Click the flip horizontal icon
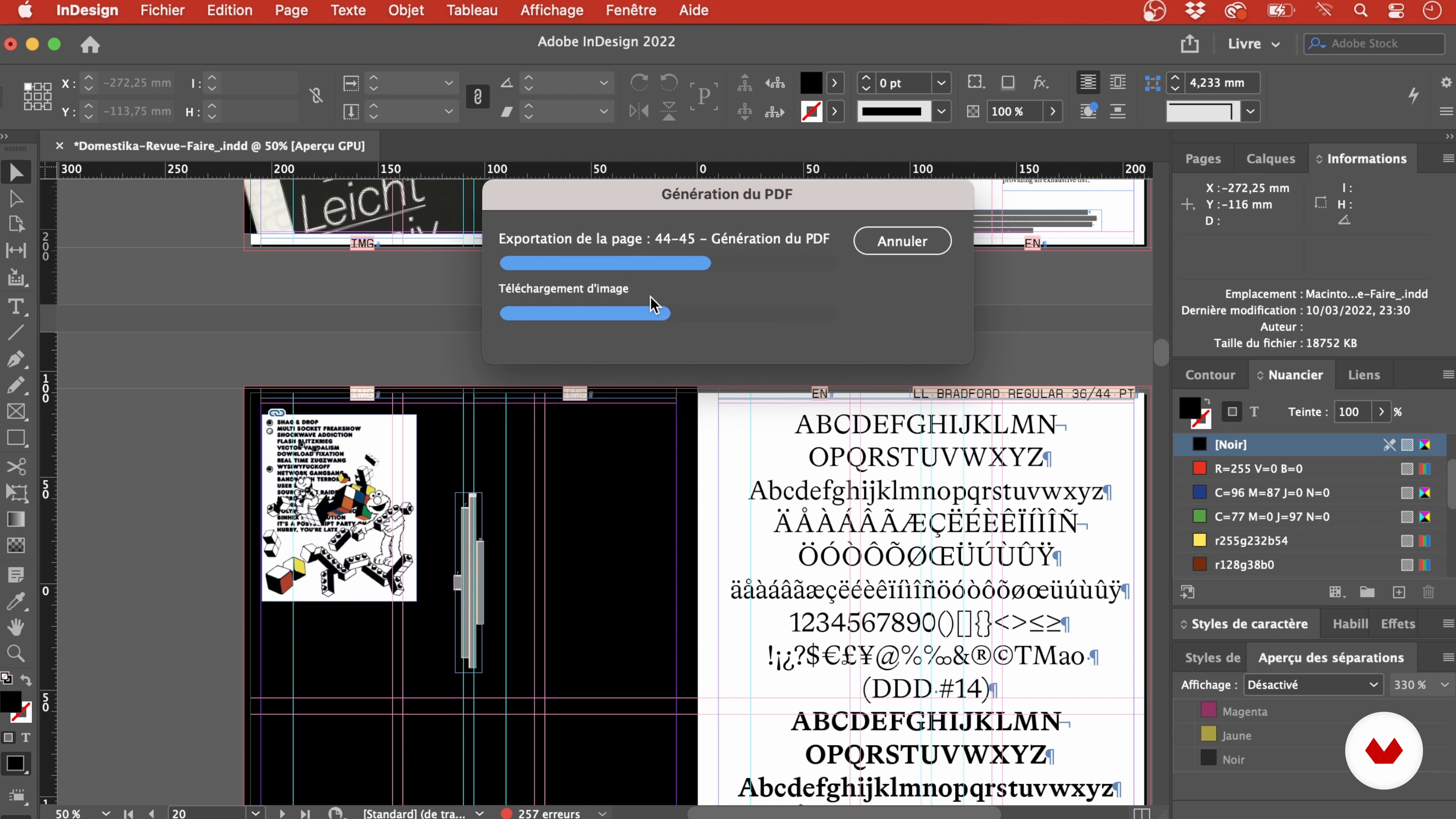The image size is (1456, 819). [639, 111]
